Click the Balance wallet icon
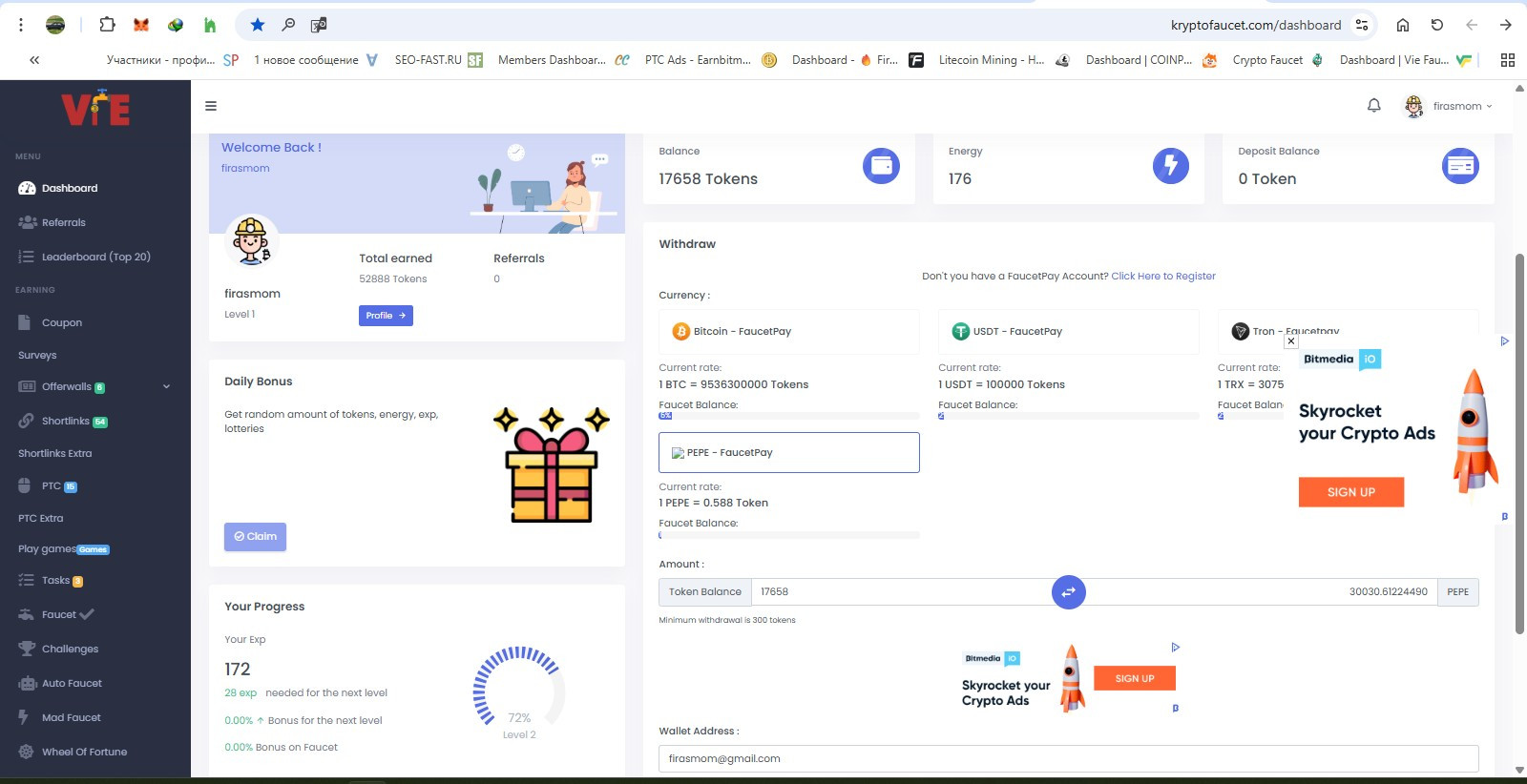Image resolution: width=1527 pixels, height=784 pixels. (881, 166)
